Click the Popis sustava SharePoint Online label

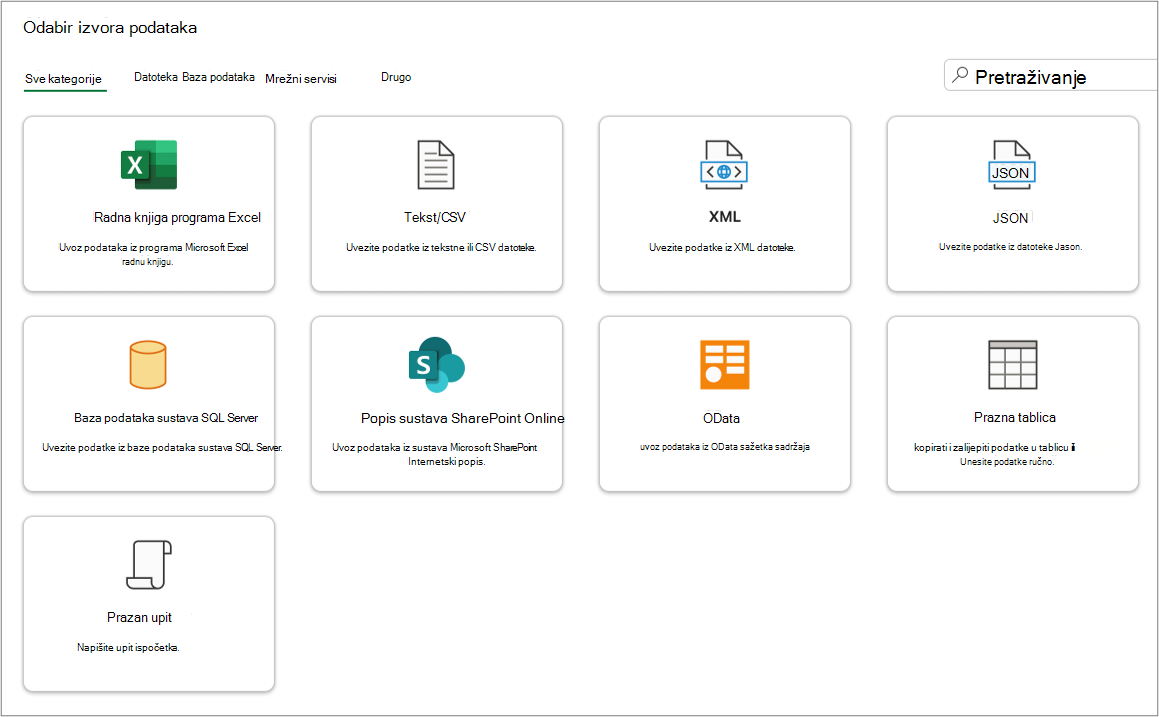coord(463,418)
